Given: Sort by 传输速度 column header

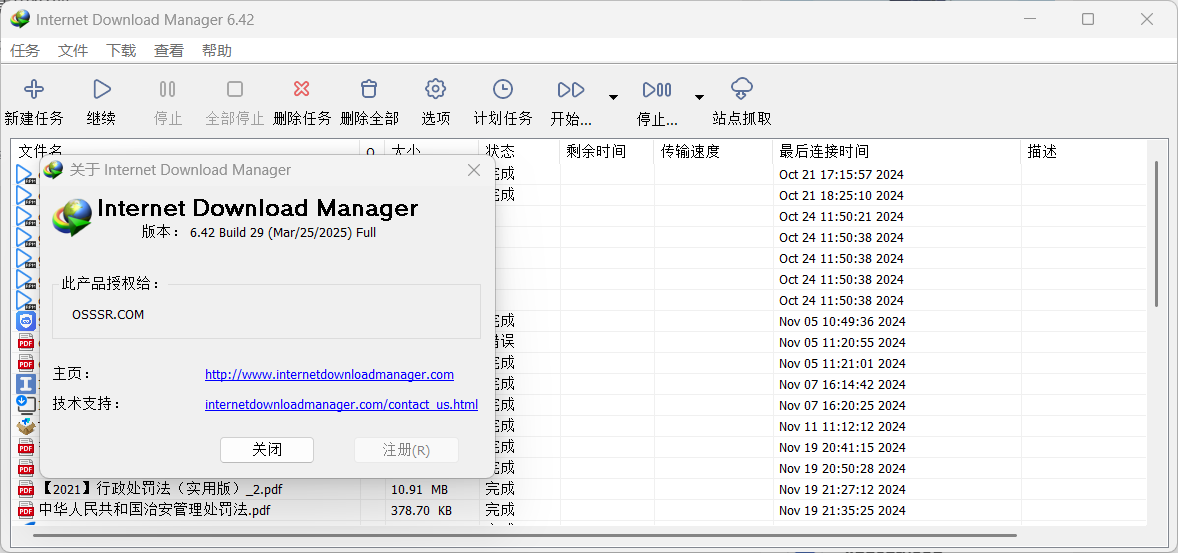Looking at the screenshot, I should (713, 151).
